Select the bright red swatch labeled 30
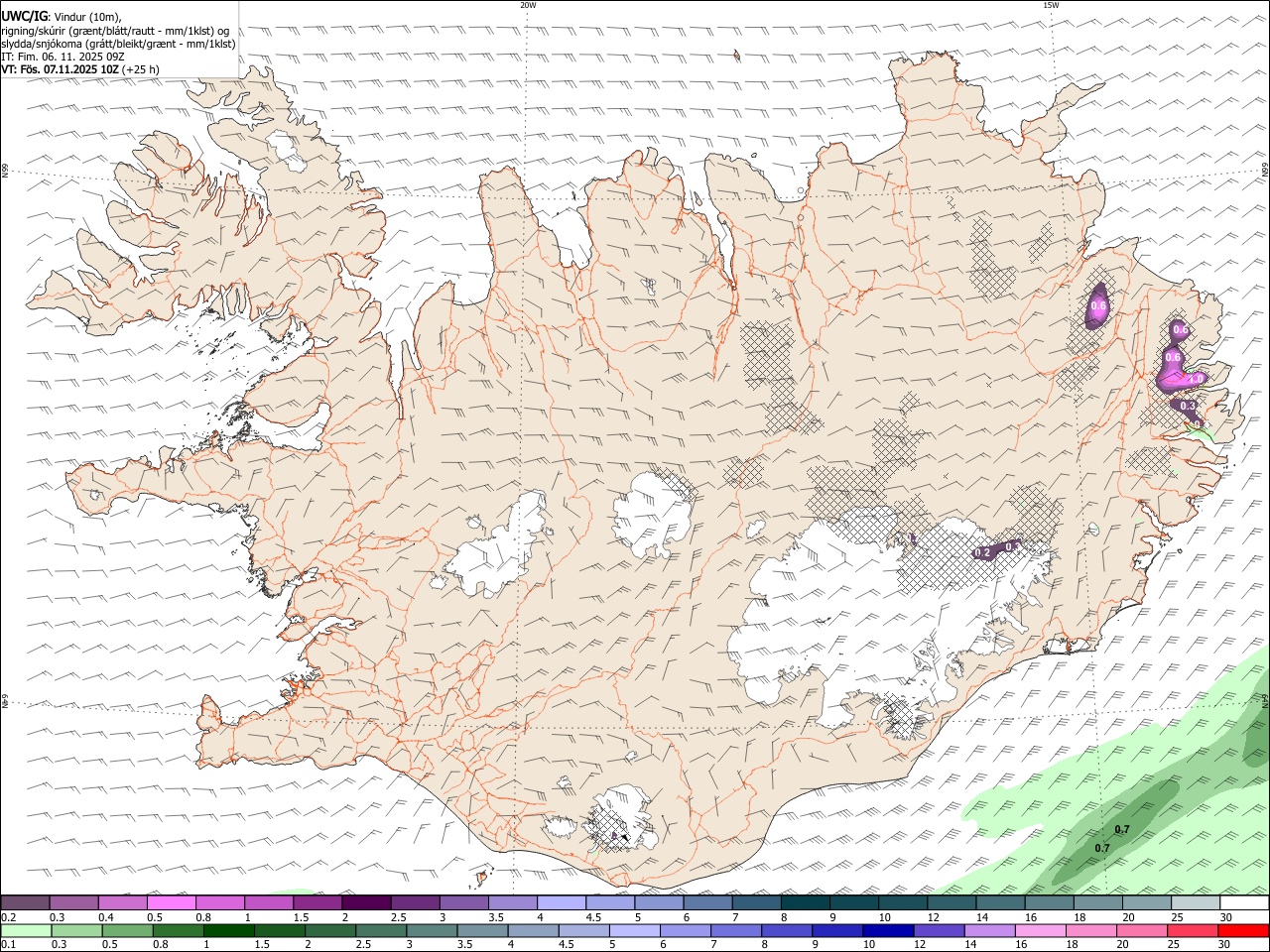Viewport: 1270px width, 952px height. tap(1243, 931)
